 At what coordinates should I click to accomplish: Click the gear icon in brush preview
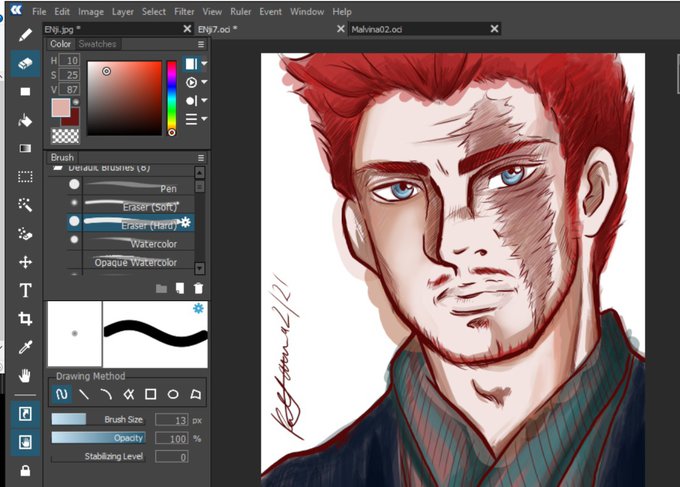(x=198, y=308)
